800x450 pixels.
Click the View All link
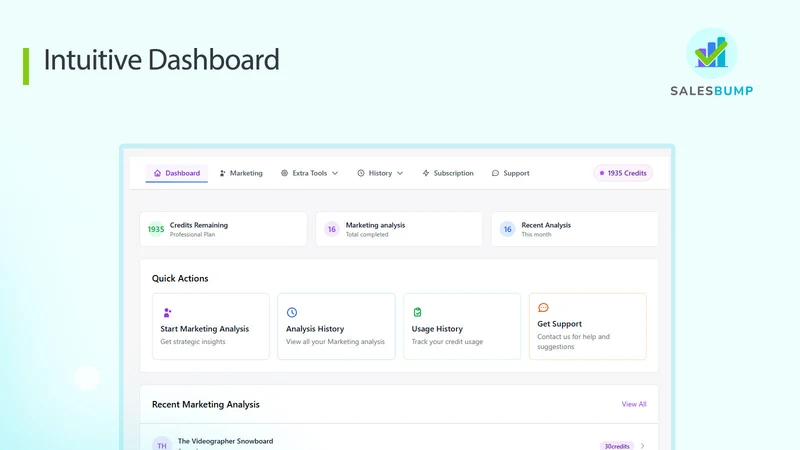[x=634, y=404]
